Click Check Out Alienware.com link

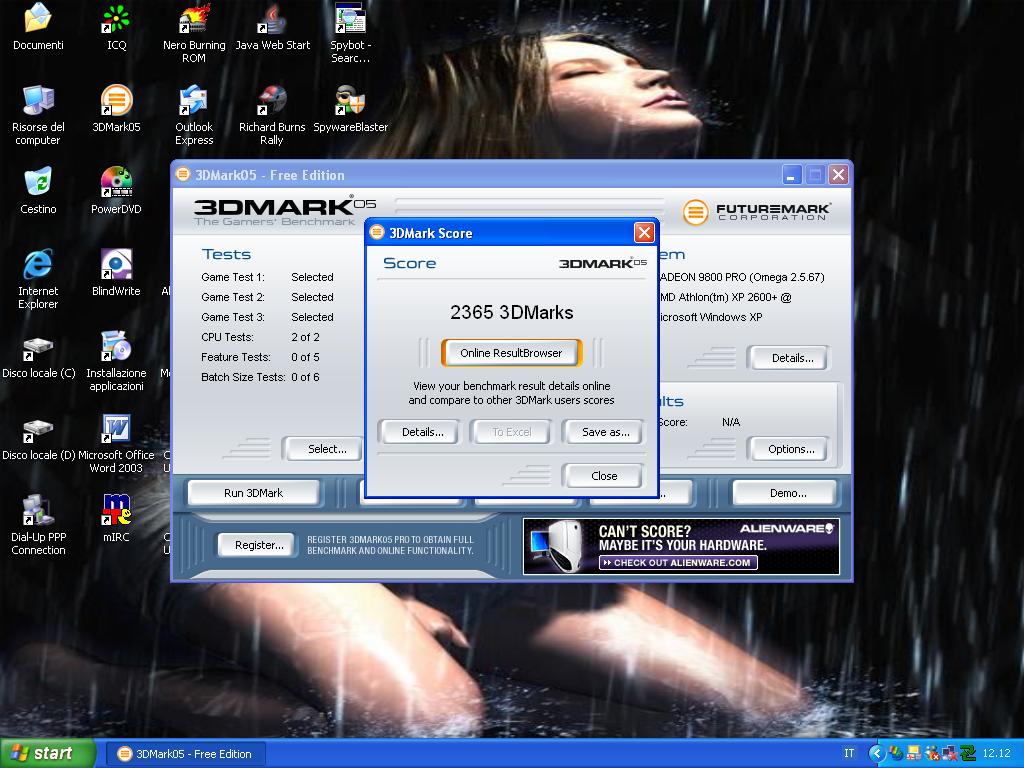coord(678,562)
